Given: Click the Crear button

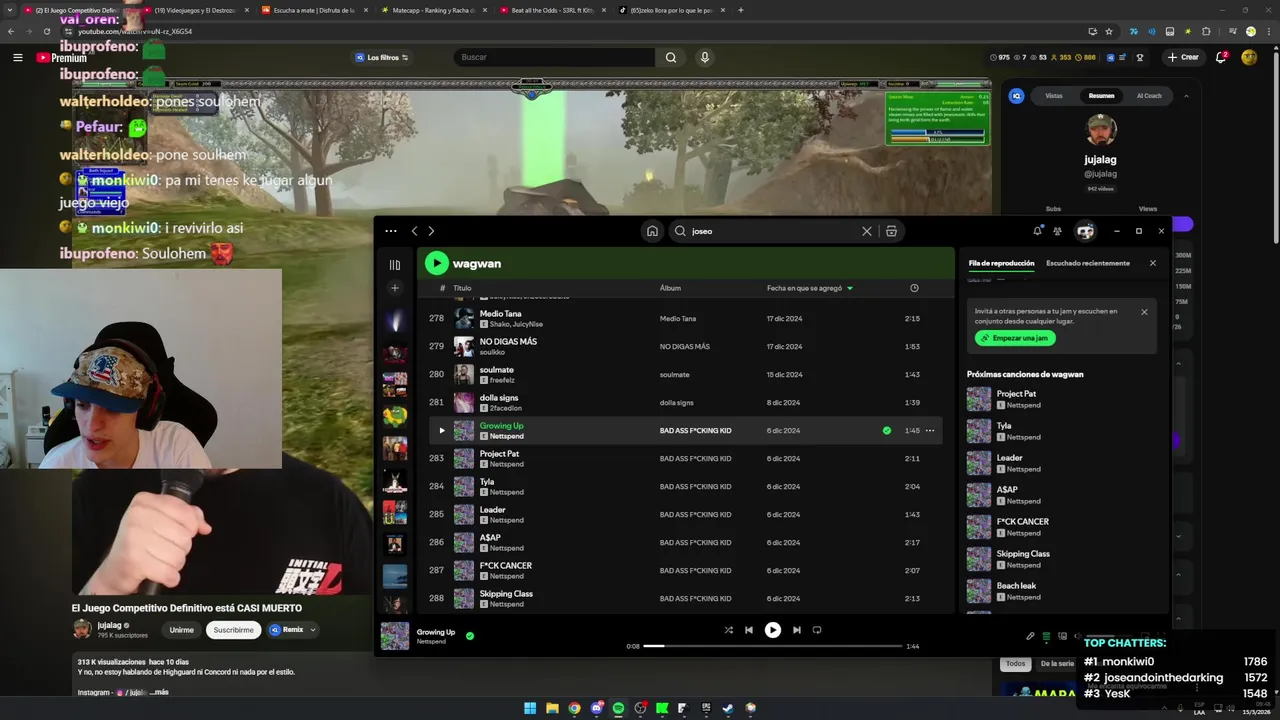Looking at the screenshot, I should [x=1183, y=57].
